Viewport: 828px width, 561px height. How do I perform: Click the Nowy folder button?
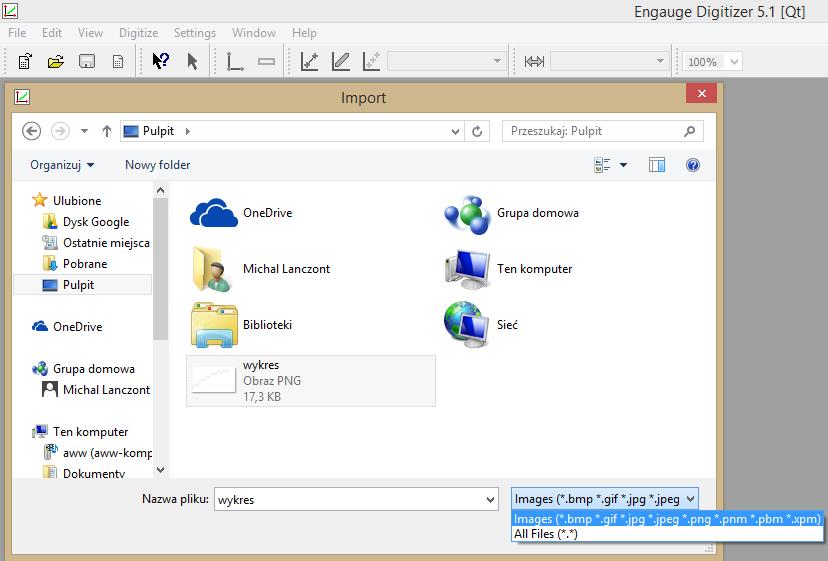(x=157, y=165)
